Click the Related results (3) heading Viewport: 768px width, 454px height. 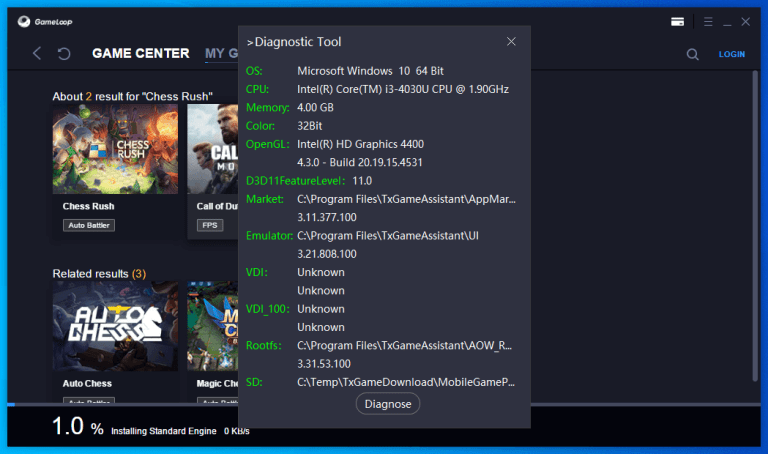(x=99, y=274)
